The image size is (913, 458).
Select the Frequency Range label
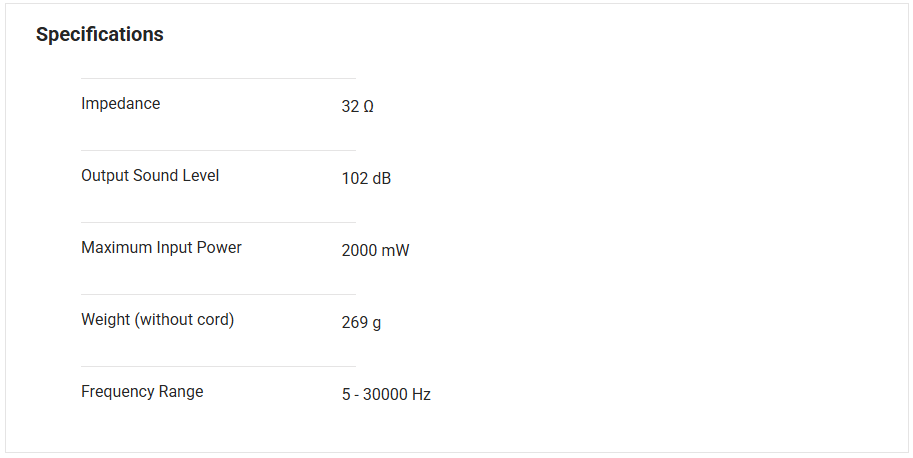142,392
